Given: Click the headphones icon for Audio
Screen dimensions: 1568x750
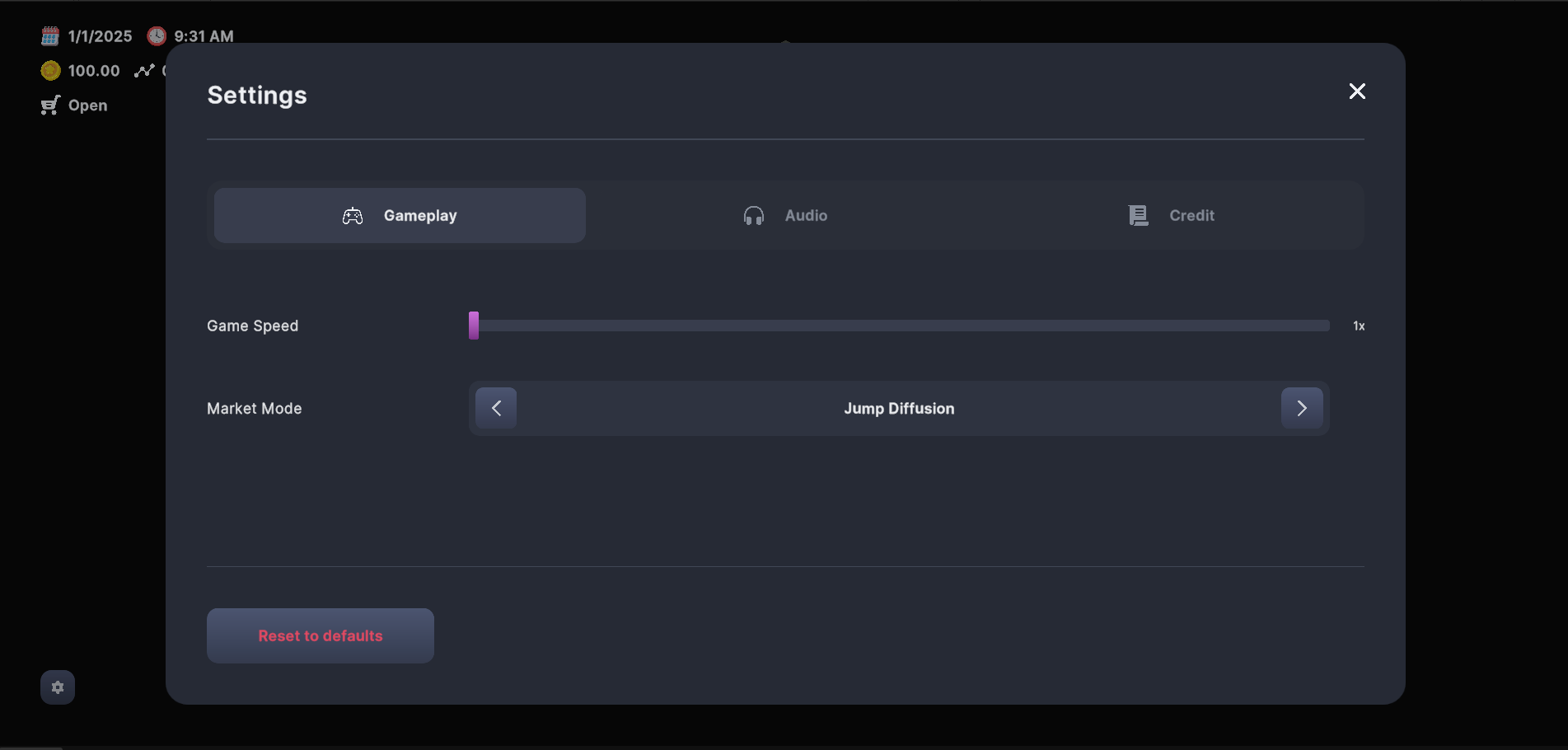Looking at the screenshot, I should pos(754,216).
